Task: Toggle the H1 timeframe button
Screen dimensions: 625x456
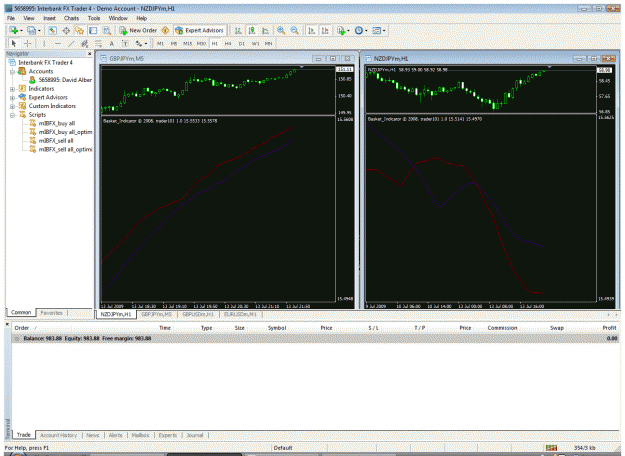Action: [x=214, y=43]
